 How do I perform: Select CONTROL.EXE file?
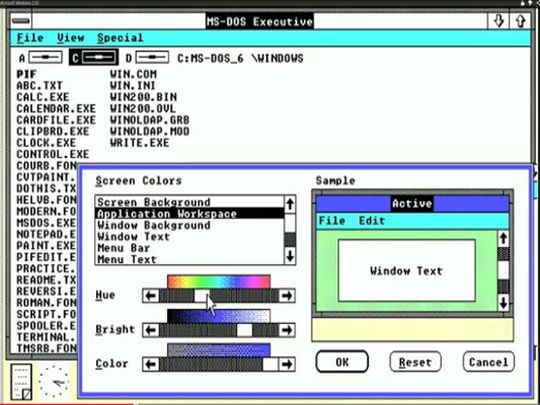53,154
